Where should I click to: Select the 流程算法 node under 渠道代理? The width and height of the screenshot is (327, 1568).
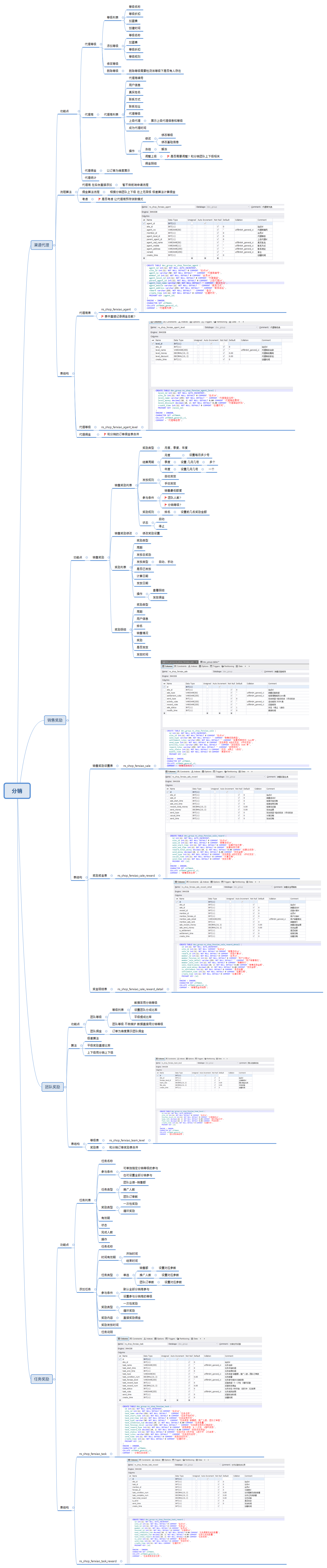[x=65, y=192]
